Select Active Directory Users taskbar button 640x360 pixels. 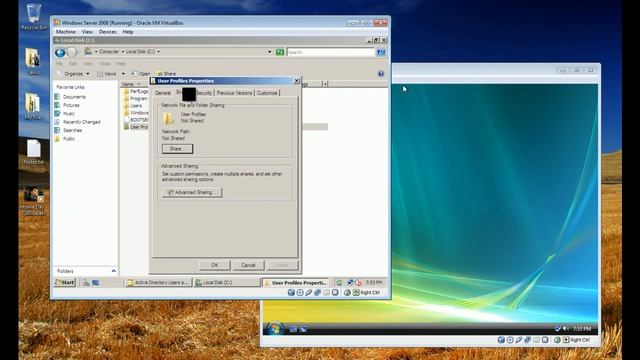(158, 282)
